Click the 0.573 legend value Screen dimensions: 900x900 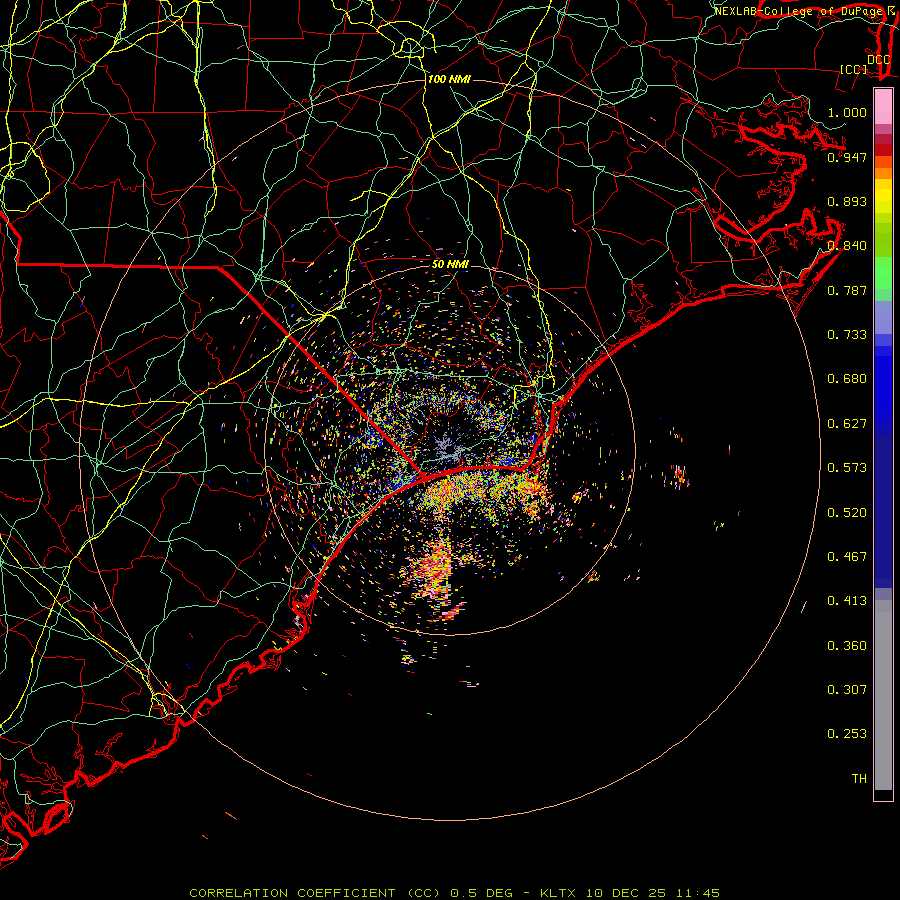847,468
